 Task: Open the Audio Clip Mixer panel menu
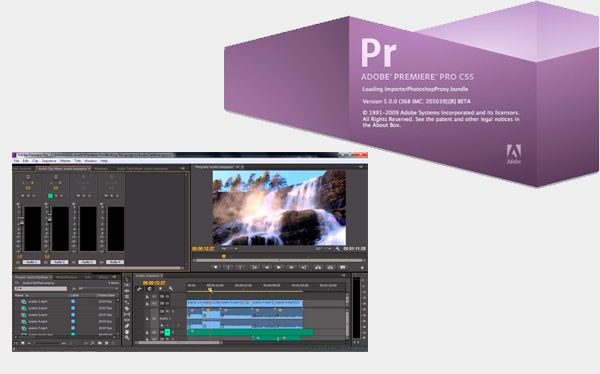pos(183,168)
